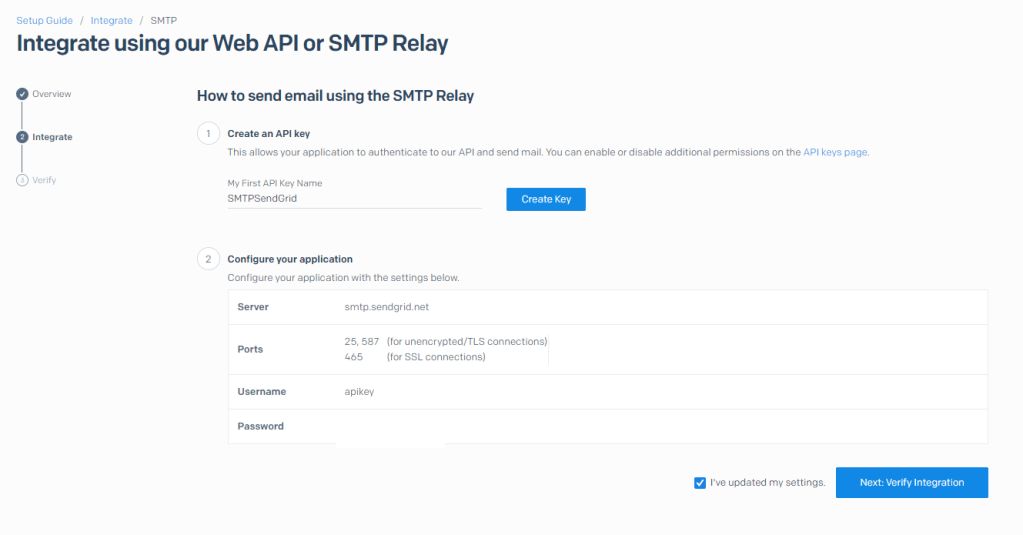Click the Overview completed checkmark icon

click(x=22, y=94)
